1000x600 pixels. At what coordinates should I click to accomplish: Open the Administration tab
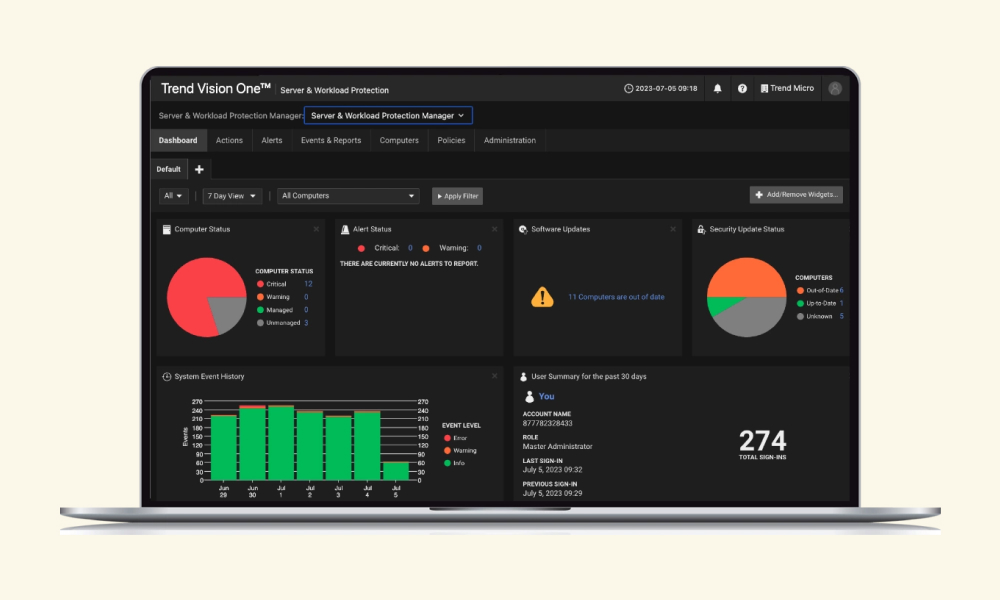pos(510,140)
